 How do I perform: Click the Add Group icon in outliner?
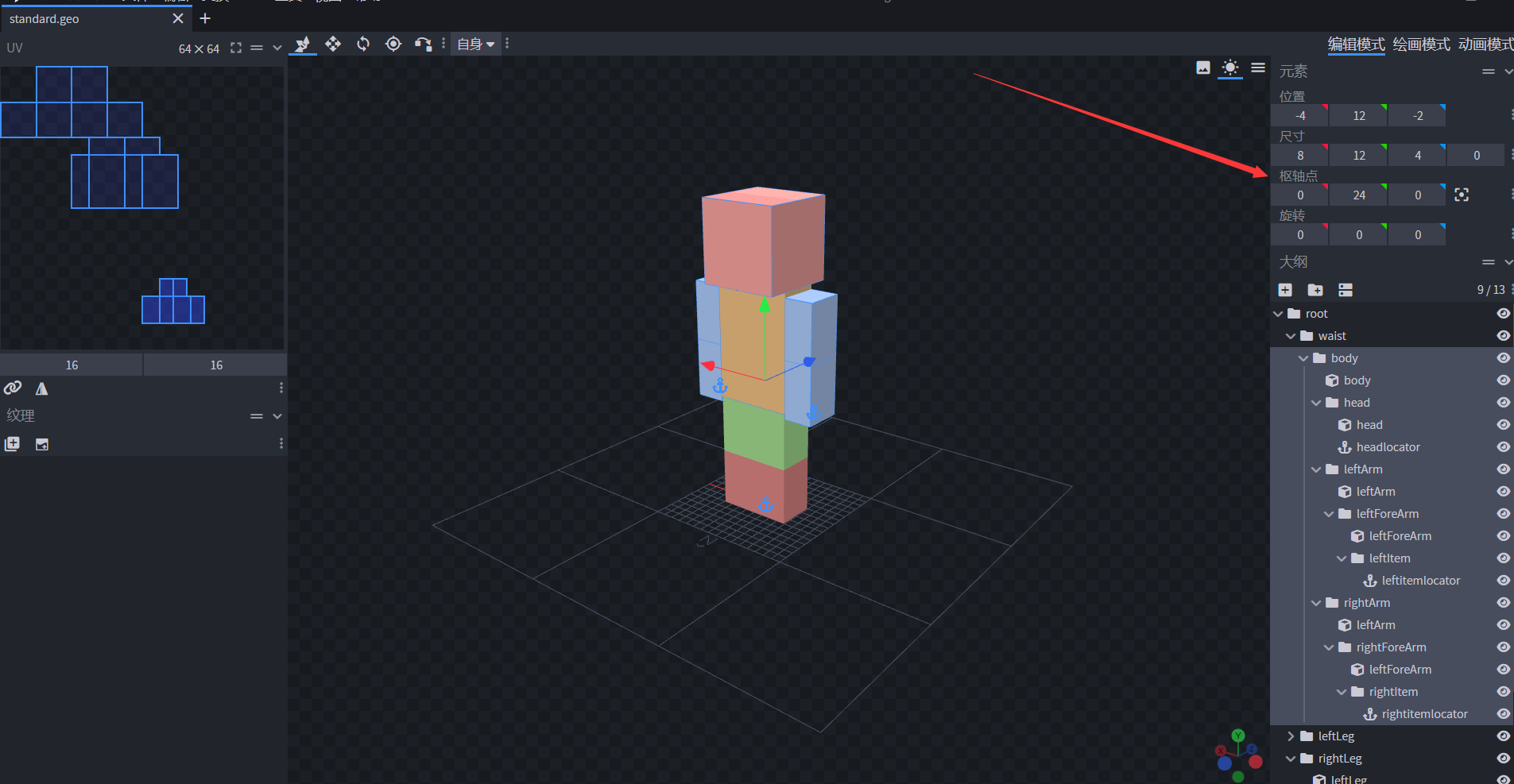[1315, 290]
